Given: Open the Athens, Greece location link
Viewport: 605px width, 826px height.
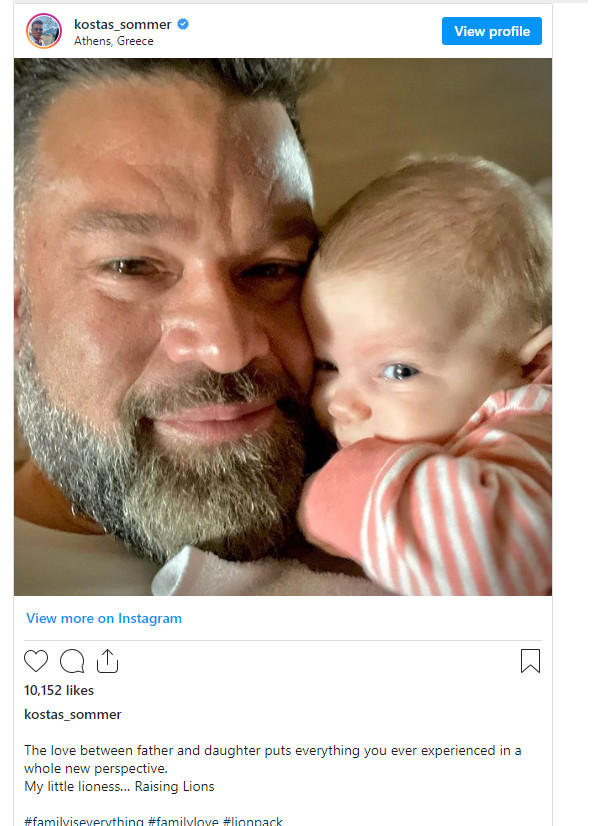Looking at the screenshot, I should 114,41.
